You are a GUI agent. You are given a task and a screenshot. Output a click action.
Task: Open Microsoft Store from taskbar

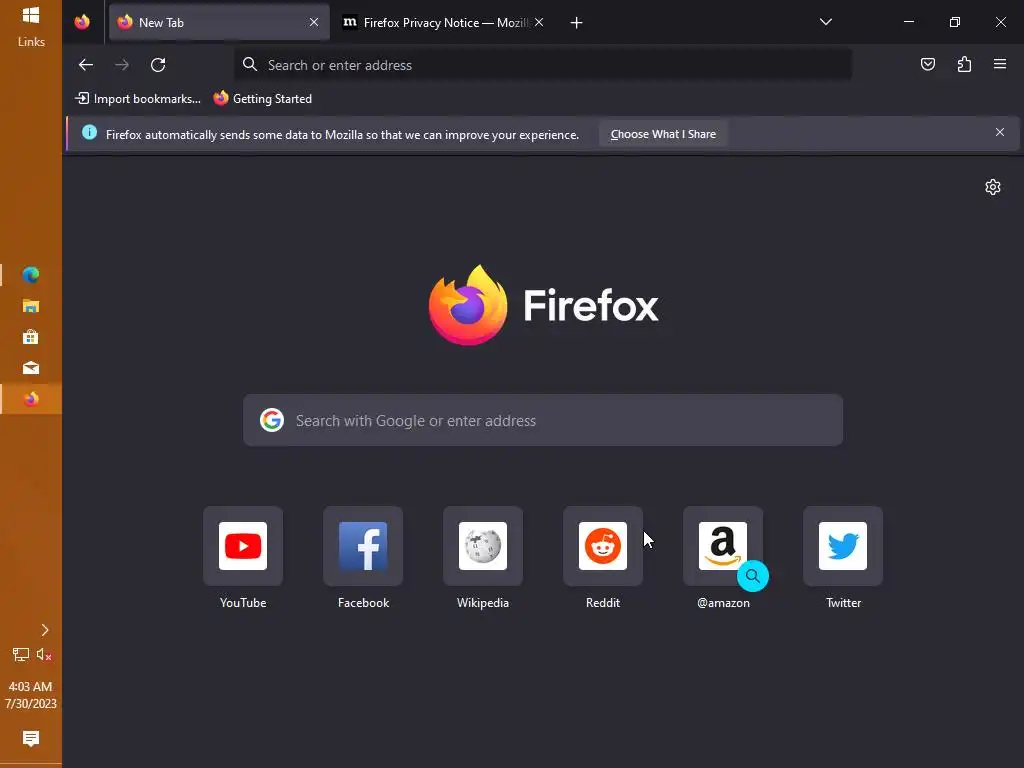(31, 337)
